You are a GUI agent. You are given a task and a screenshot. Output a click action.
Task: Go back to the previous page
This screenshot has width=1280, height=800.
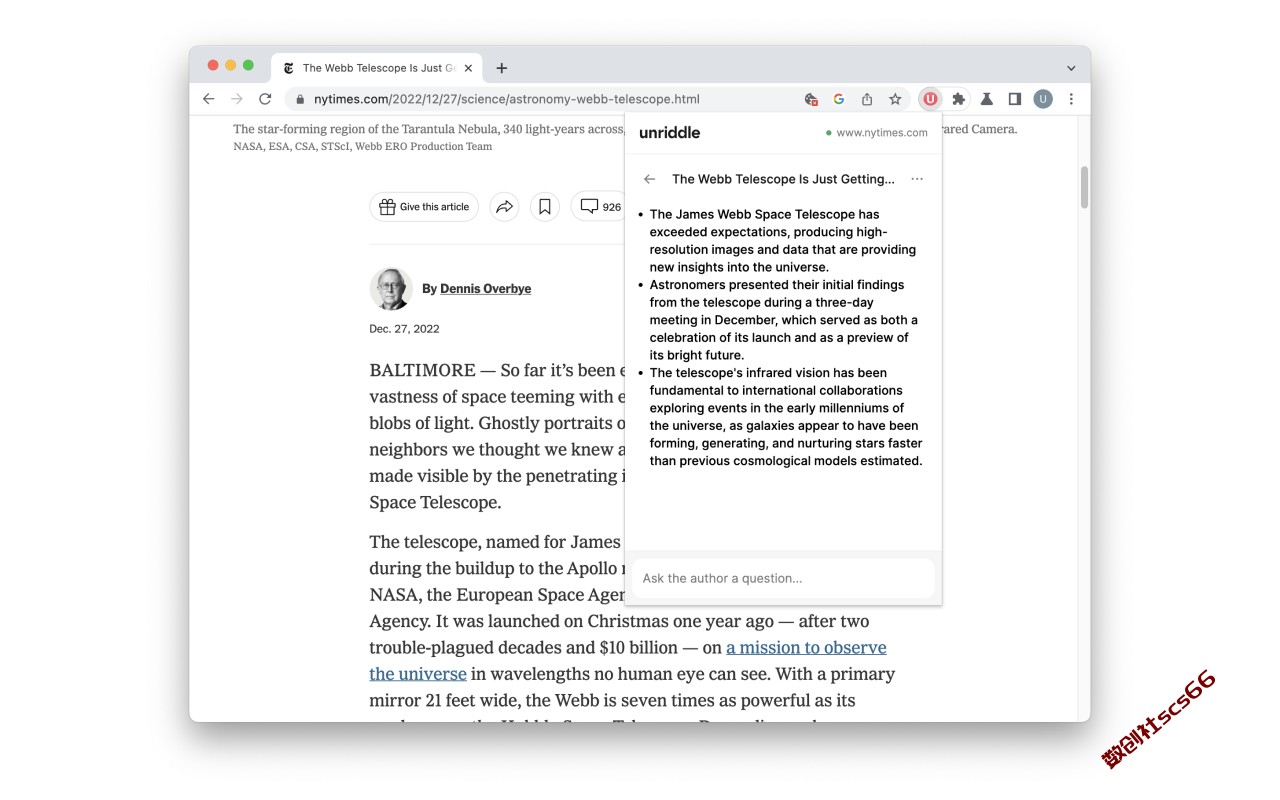coord(208,99)
